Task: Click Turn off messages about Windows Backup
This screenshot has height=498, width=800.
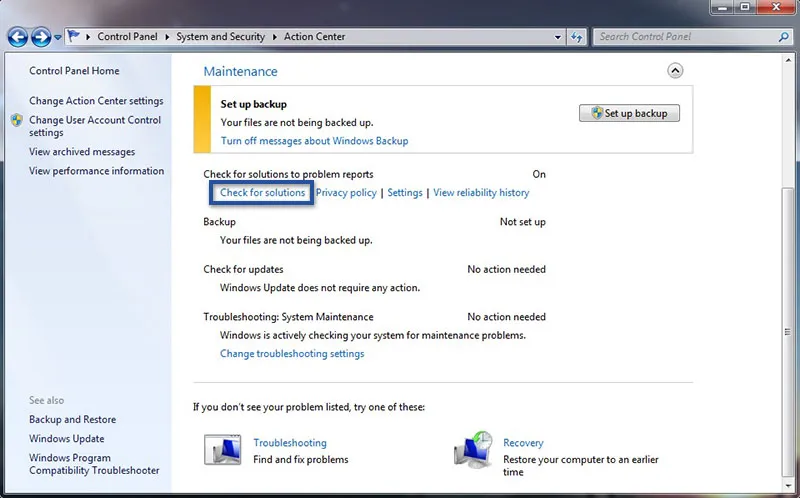Action: click(314, 141)
